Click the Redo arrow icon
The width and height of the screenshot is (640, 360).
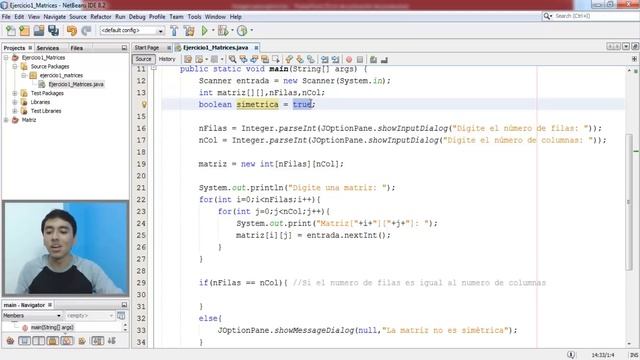(x=86, y=31)
